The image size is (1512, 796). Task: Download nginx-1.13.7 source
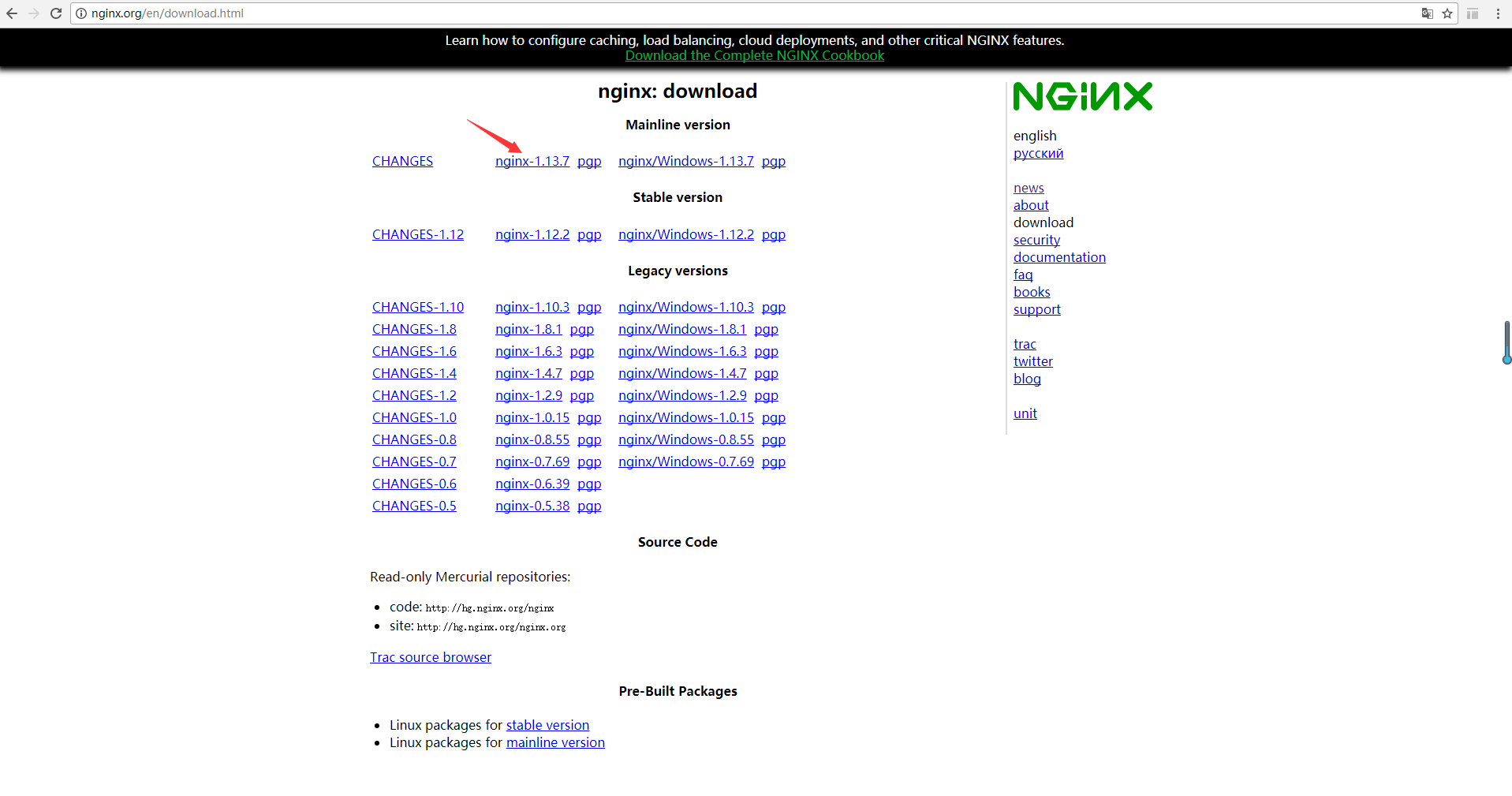point(532,161)
